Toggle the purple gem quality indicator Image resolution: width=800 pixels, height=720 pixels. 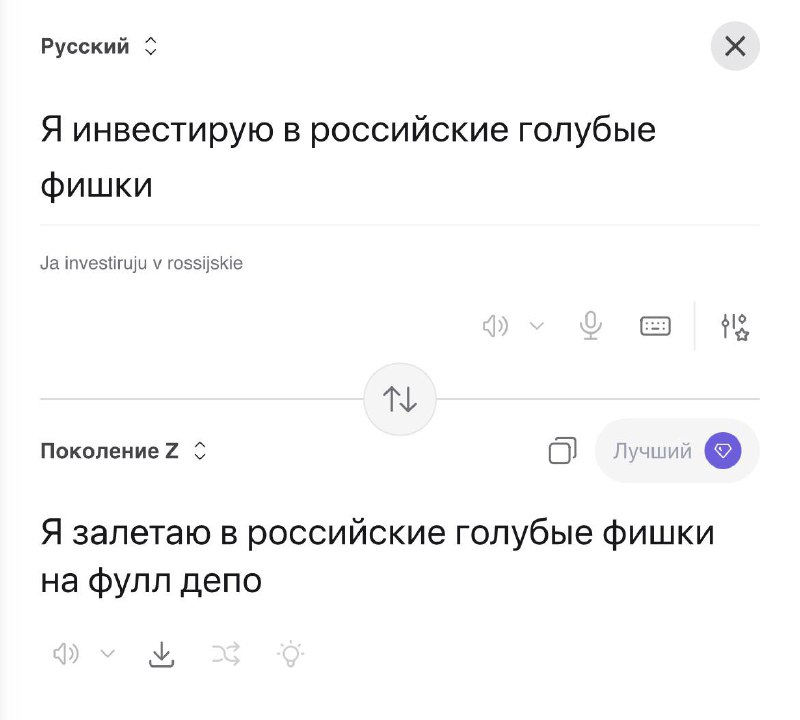coord(722,450)
